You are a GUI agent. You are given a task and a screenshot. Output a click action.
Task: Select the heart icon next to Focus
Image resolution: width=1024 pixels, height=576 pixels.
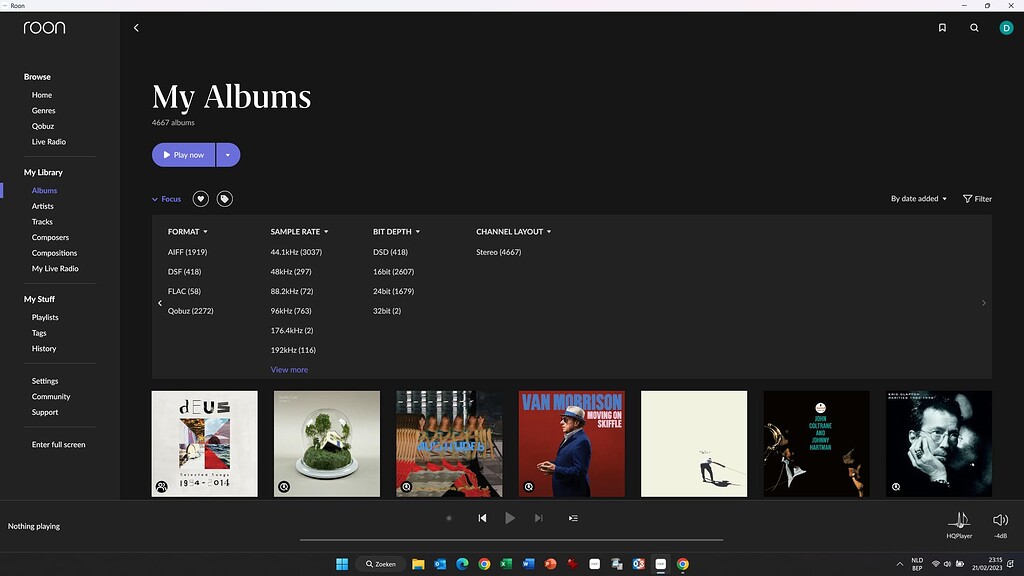coord(200,198)
